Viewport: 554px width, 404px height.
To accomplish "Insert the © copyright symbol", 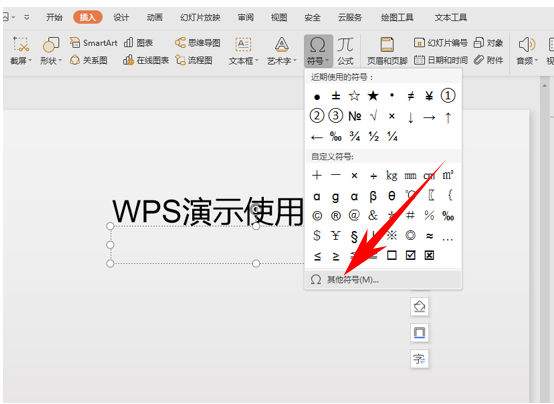I will [x=317, y=215].
